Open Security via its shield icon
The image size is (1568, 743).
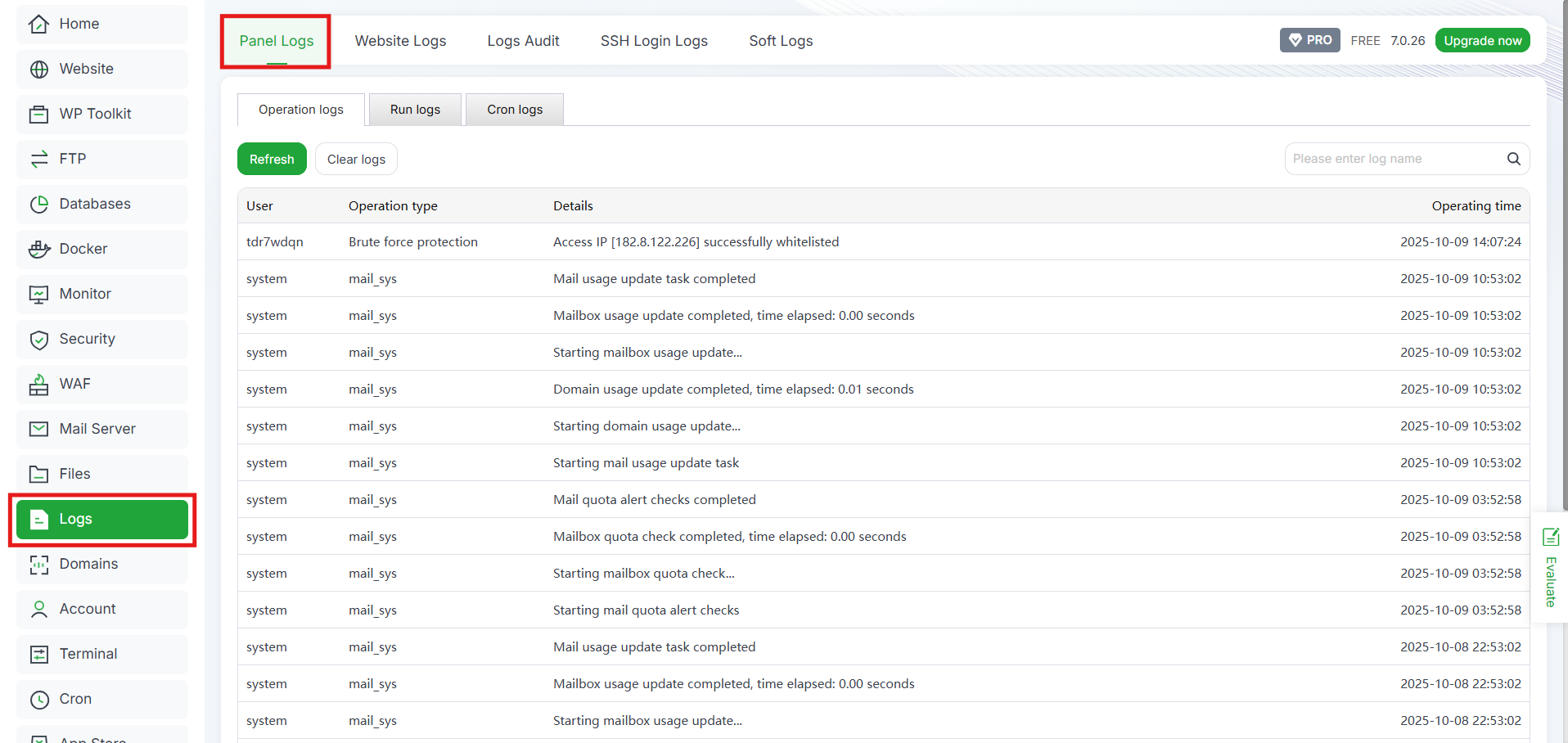pyautogui.click(x=38, y=340)
